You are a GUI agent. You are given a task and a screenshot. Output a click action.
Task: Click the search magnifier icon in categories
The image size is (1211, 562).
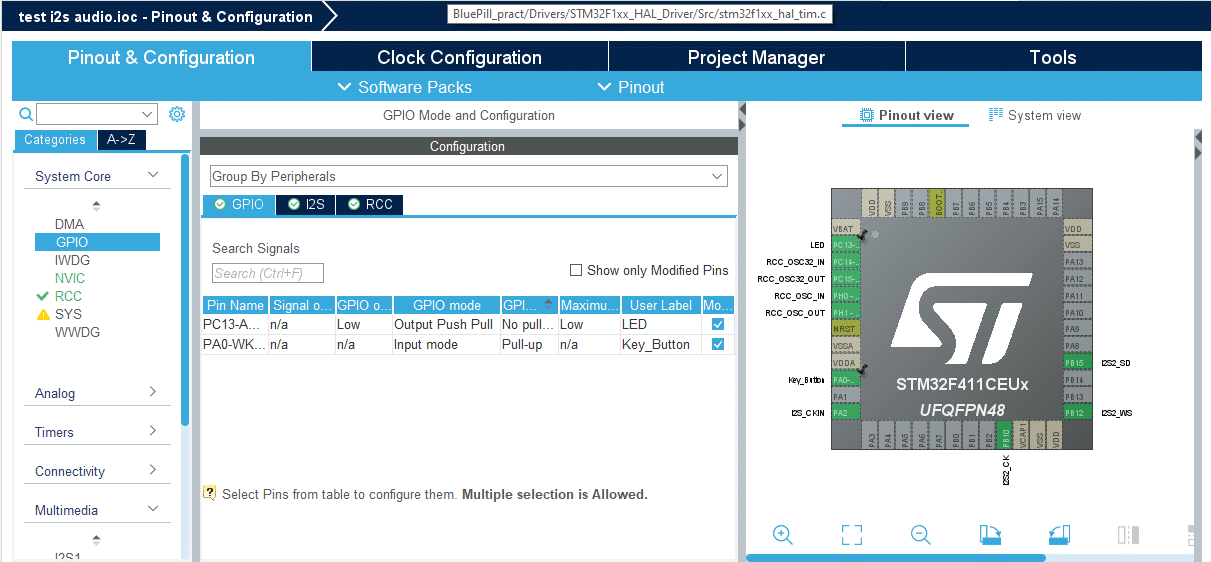click(x=26, y=114)
